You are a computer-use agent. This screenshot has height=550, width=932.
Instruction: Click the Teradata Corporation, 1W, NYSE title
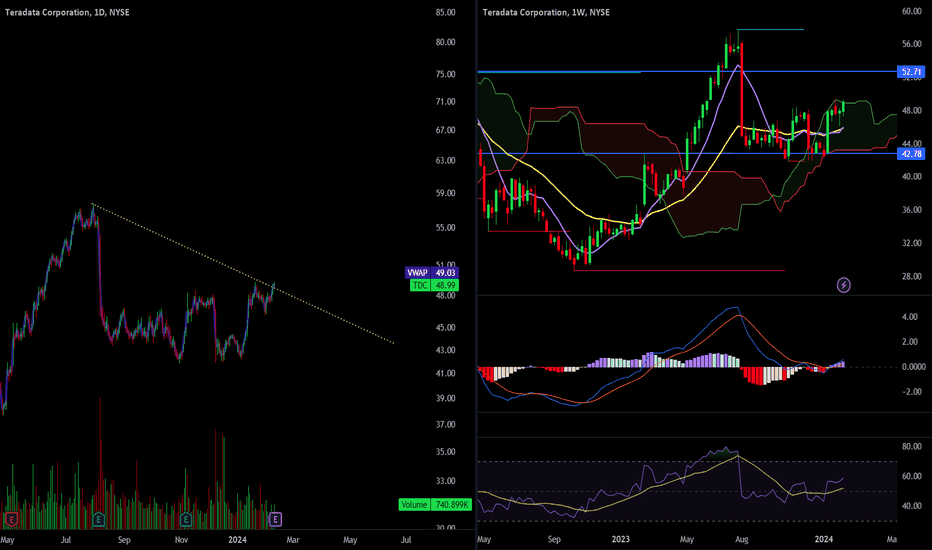click(546, 12)
